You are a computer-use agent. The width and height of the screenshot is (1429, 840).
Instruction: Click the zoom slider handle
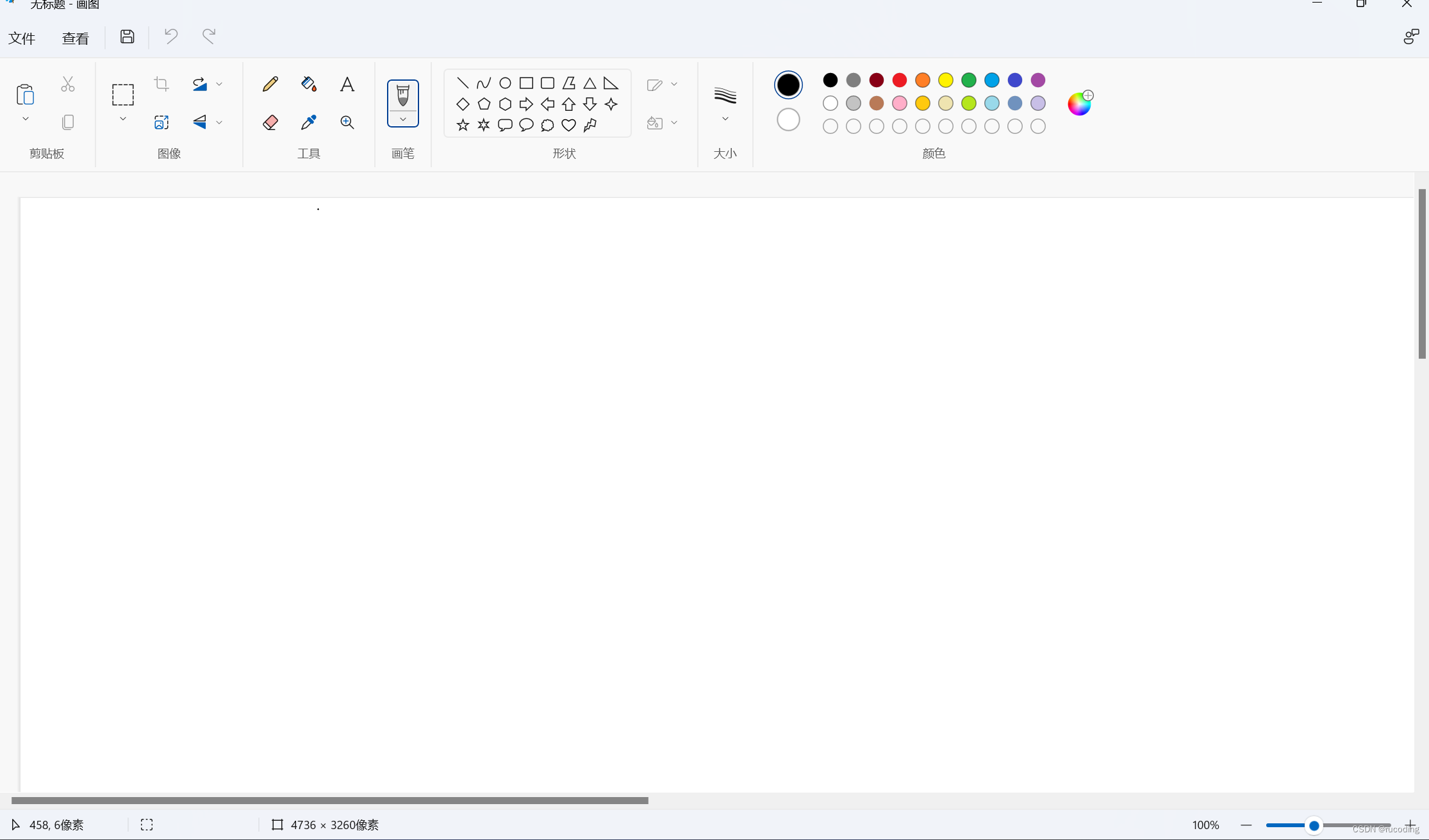click(x=1314, y=825)
